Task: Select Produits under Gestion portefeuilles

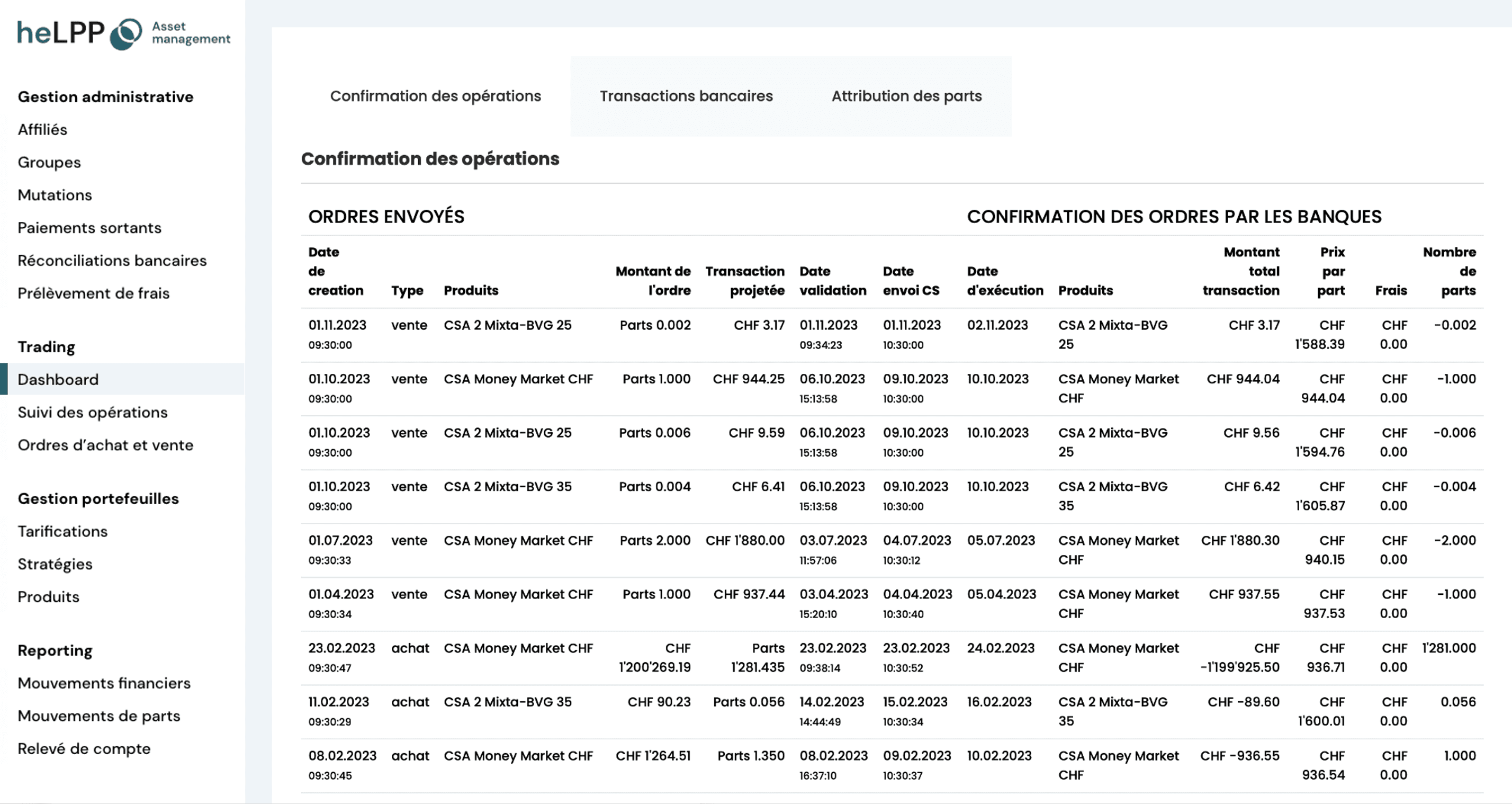Action: point(48,597)
